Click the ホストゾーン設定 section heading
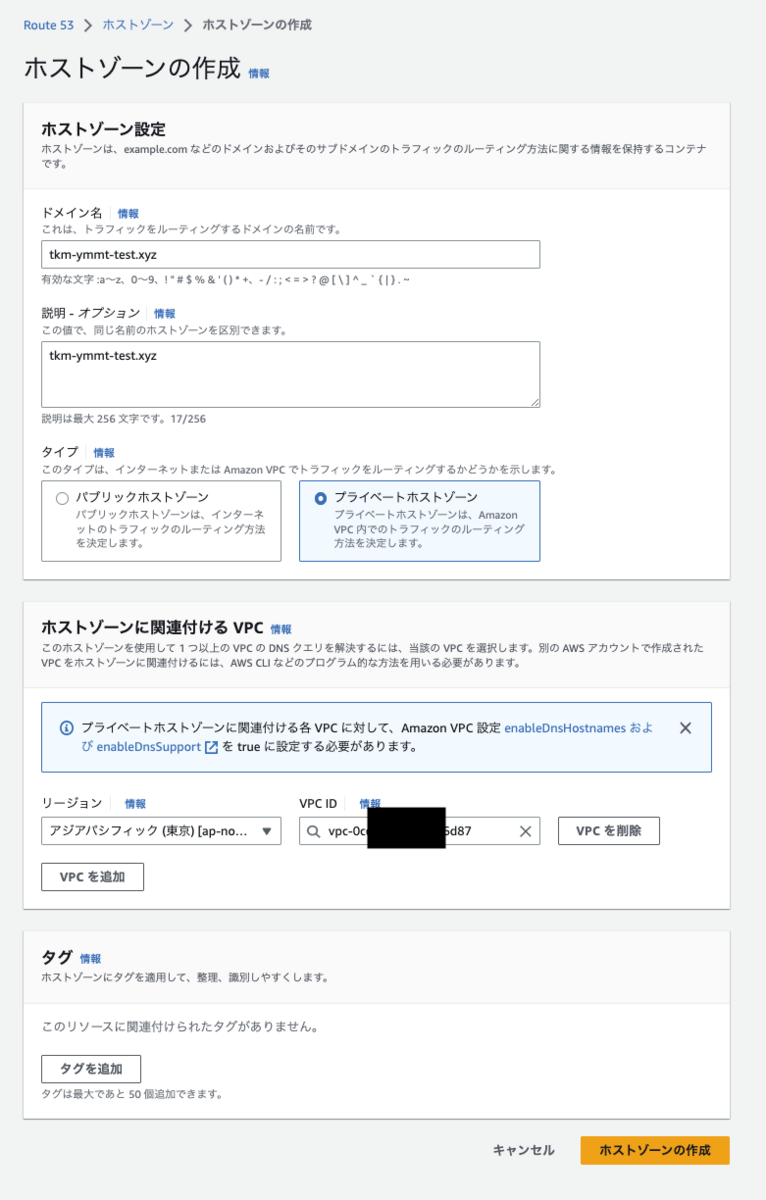 click(103, 129)
